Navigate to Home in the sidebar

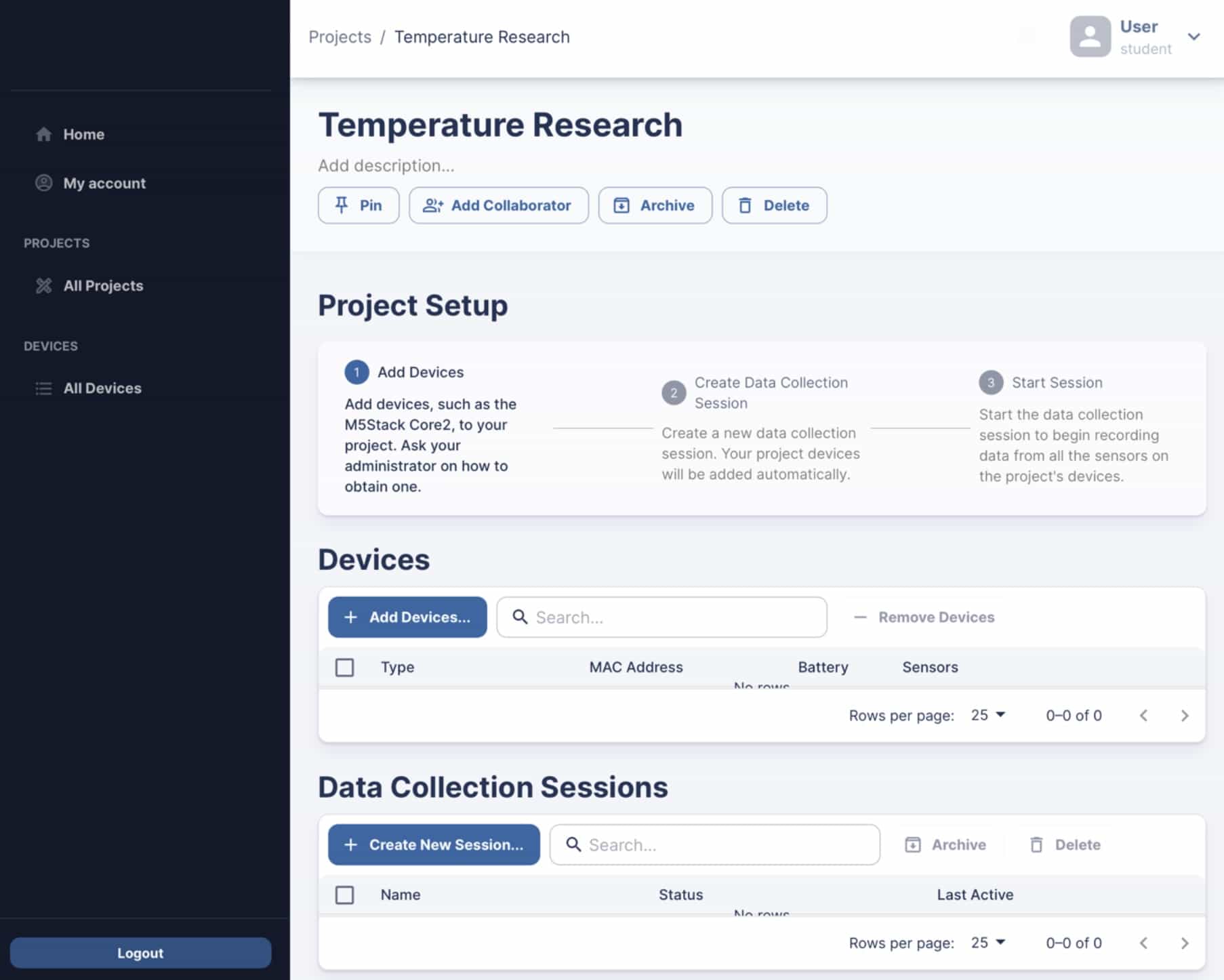83,134
